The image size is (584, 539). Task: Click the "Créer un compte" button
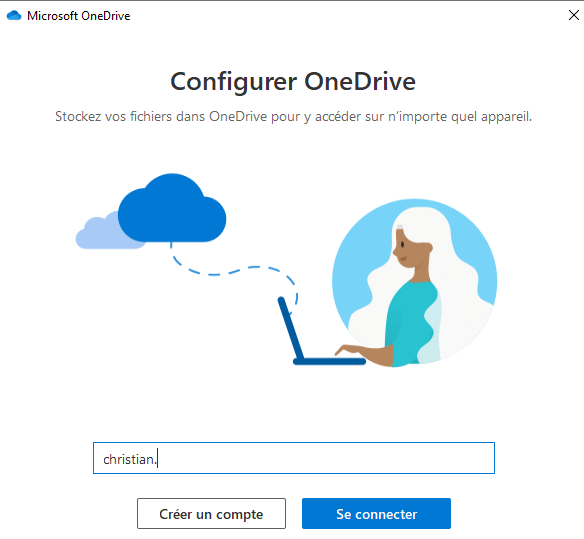tap(212, 514)
